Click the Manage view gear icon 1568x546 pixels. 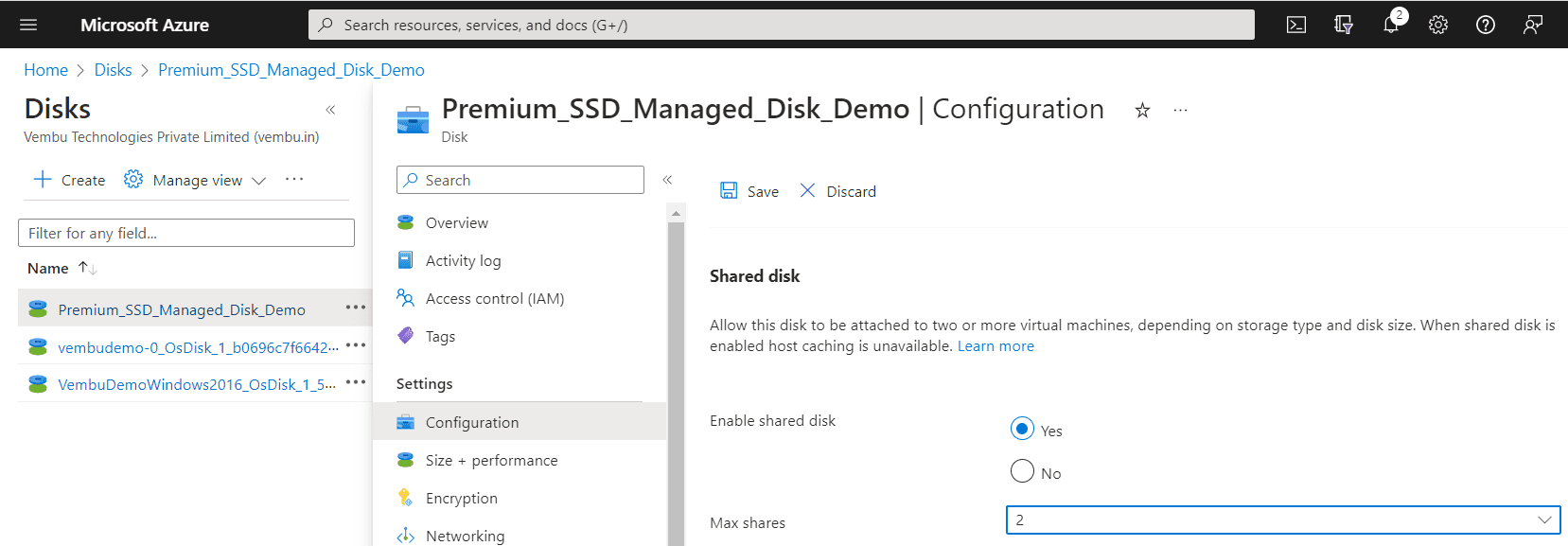[x=133, y=180]
